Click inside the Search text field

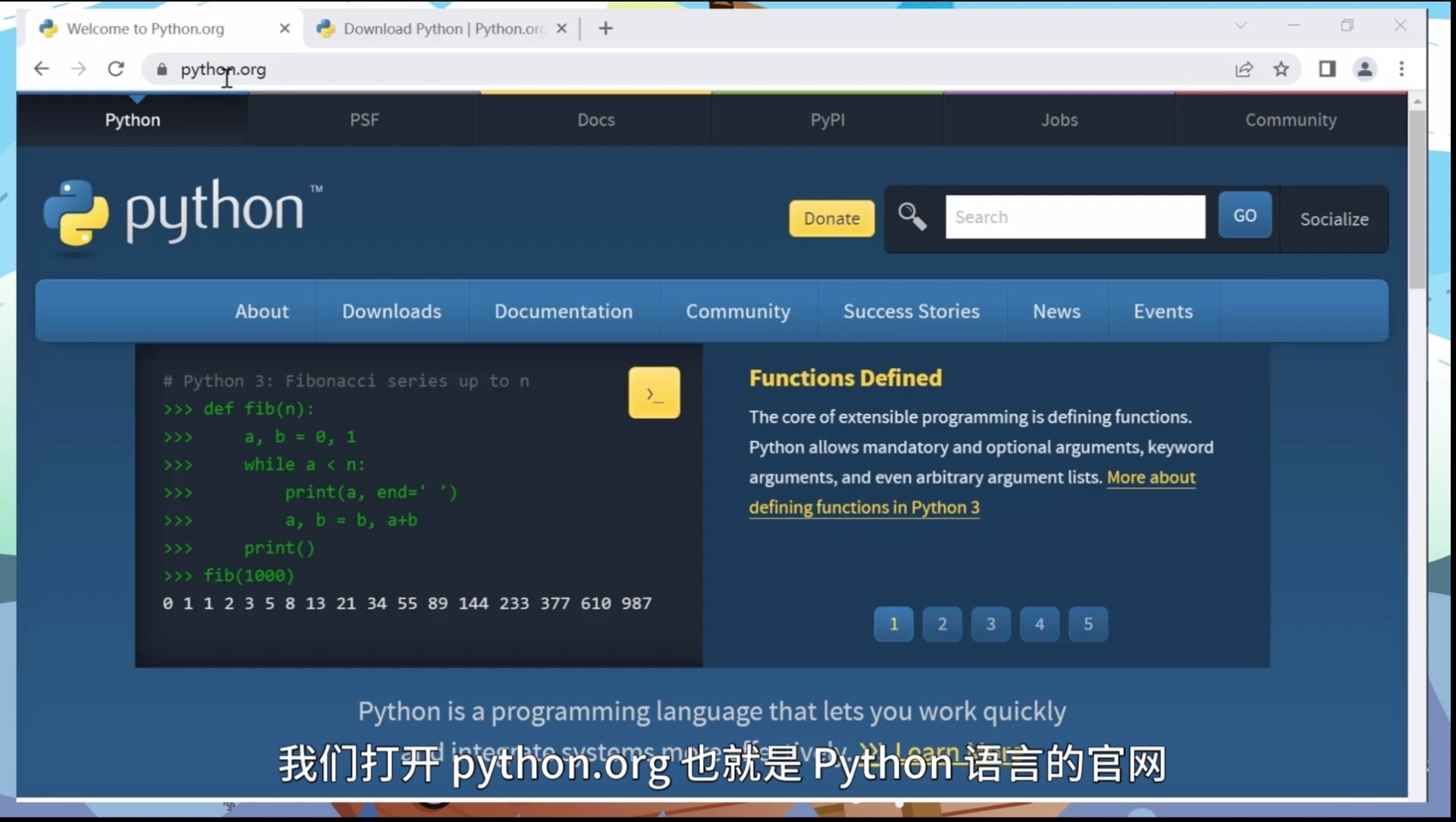pos(1074,217)
